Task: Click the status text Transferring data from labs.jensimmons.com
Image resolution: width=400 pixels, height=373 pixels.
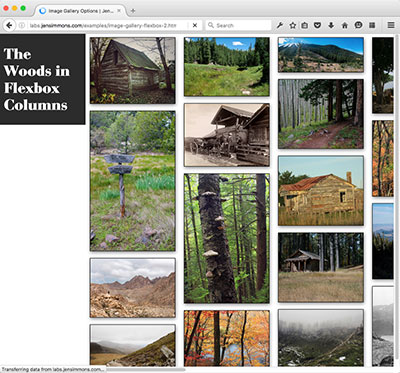Action: pos(53,369)
